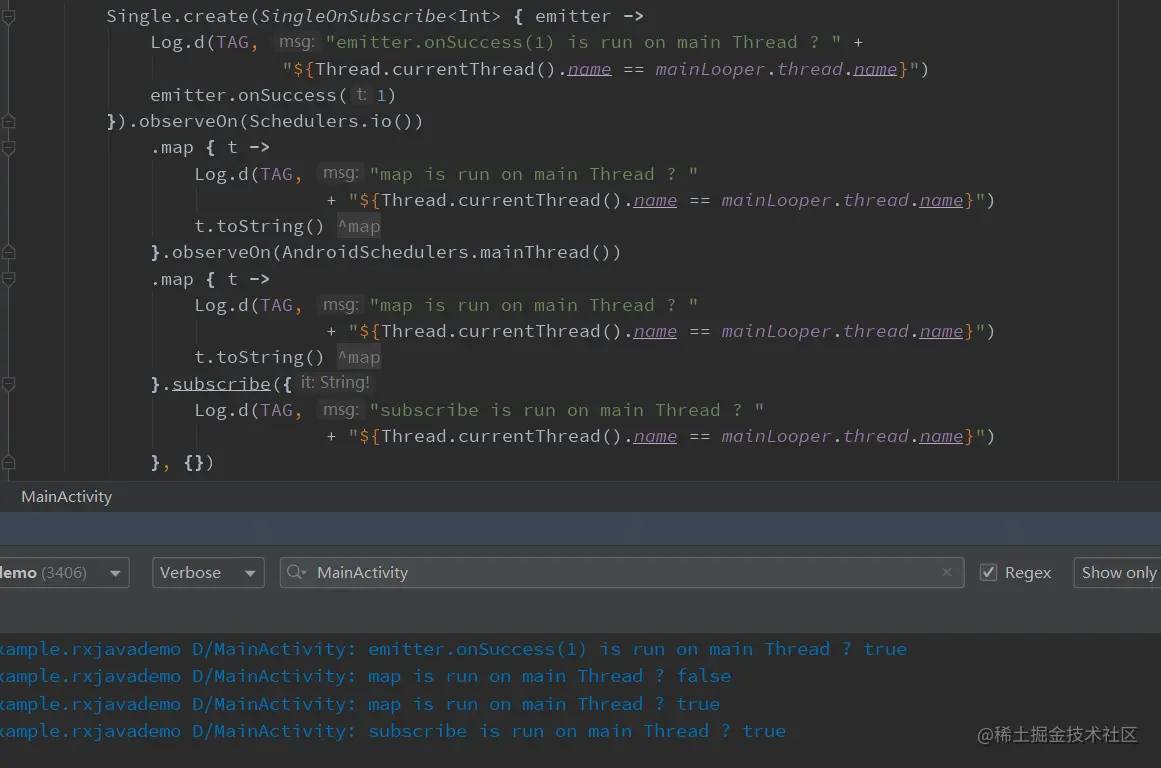This screenshot has height=768, width=1161.
Task: Click the 'emitter.onSuccess(' call in code
Action: (248, 96)
